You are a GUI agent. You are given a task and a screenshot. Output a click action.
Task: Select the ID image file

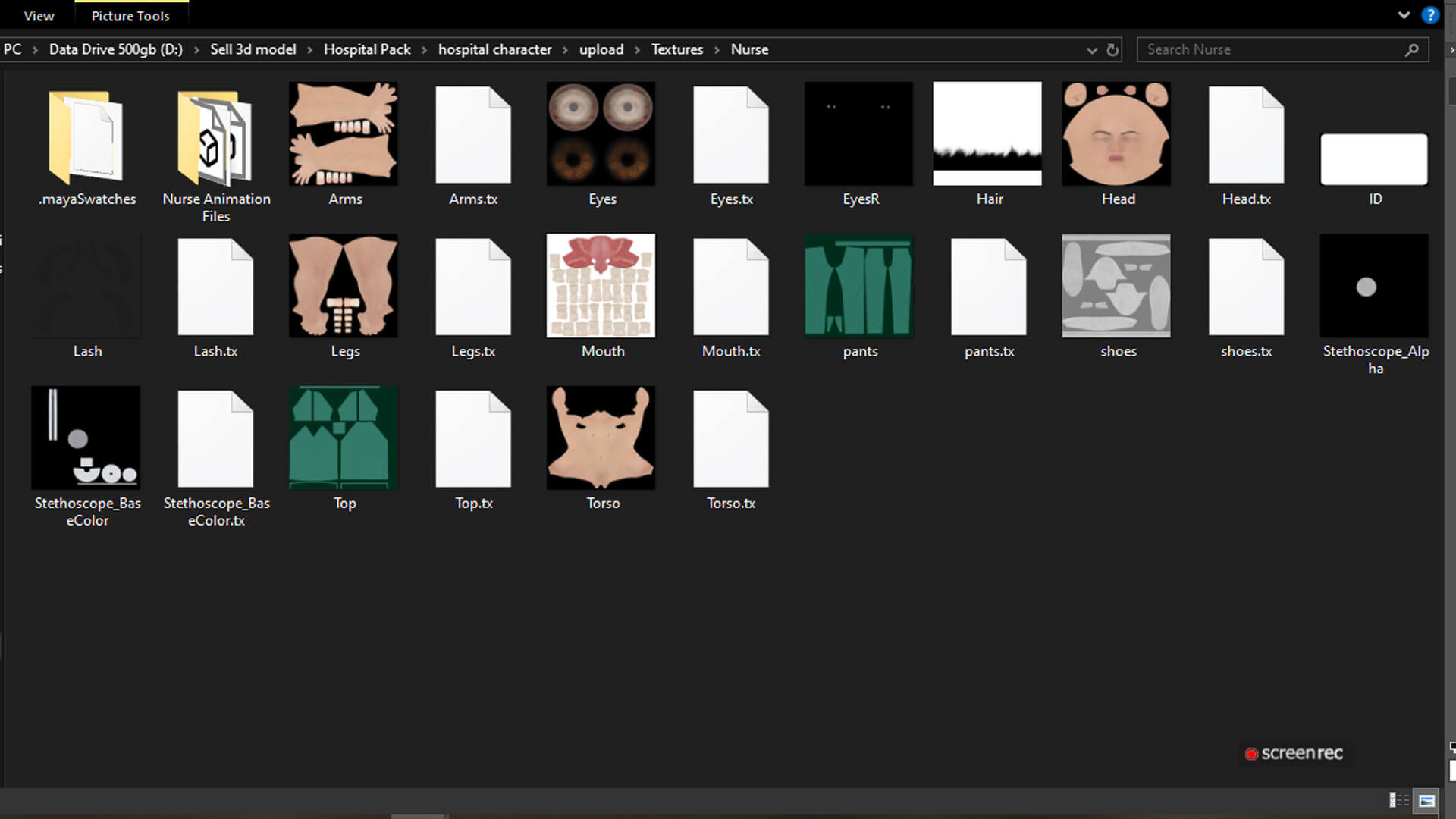(1374, 159)
